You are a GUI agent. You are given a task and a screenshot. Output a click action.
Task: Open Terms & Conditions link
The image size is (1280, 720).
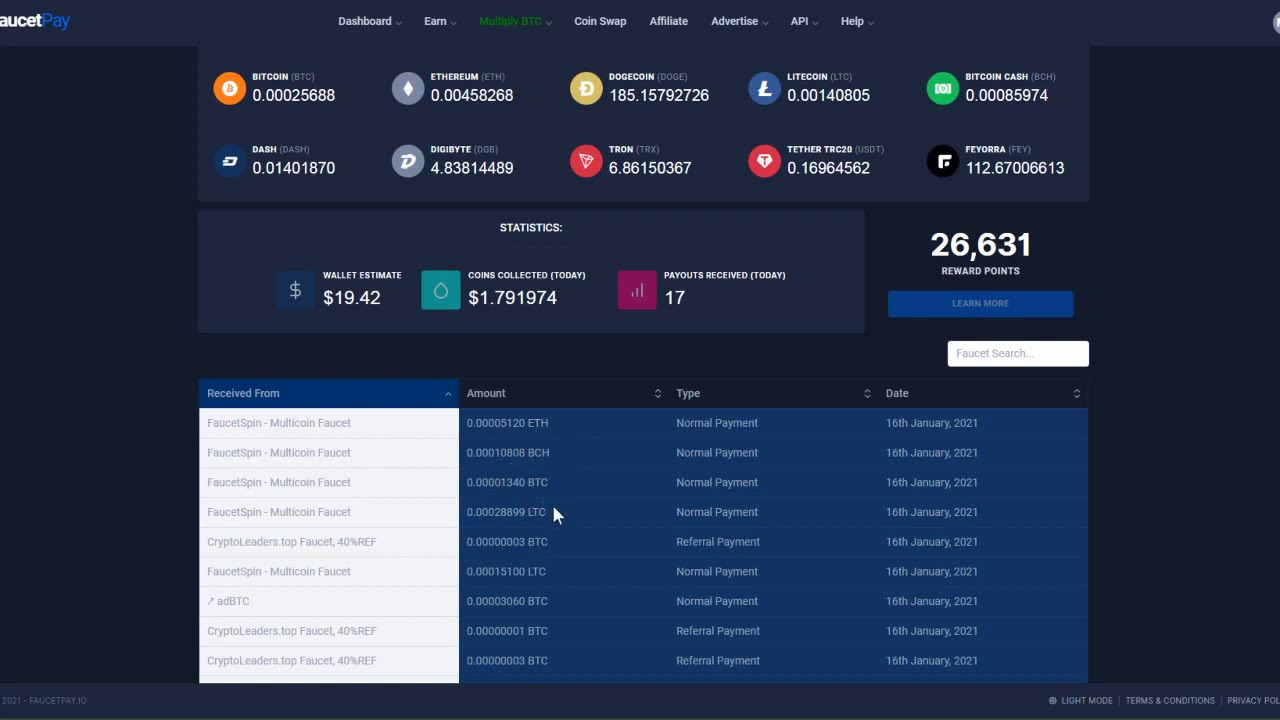(1170, 701)
